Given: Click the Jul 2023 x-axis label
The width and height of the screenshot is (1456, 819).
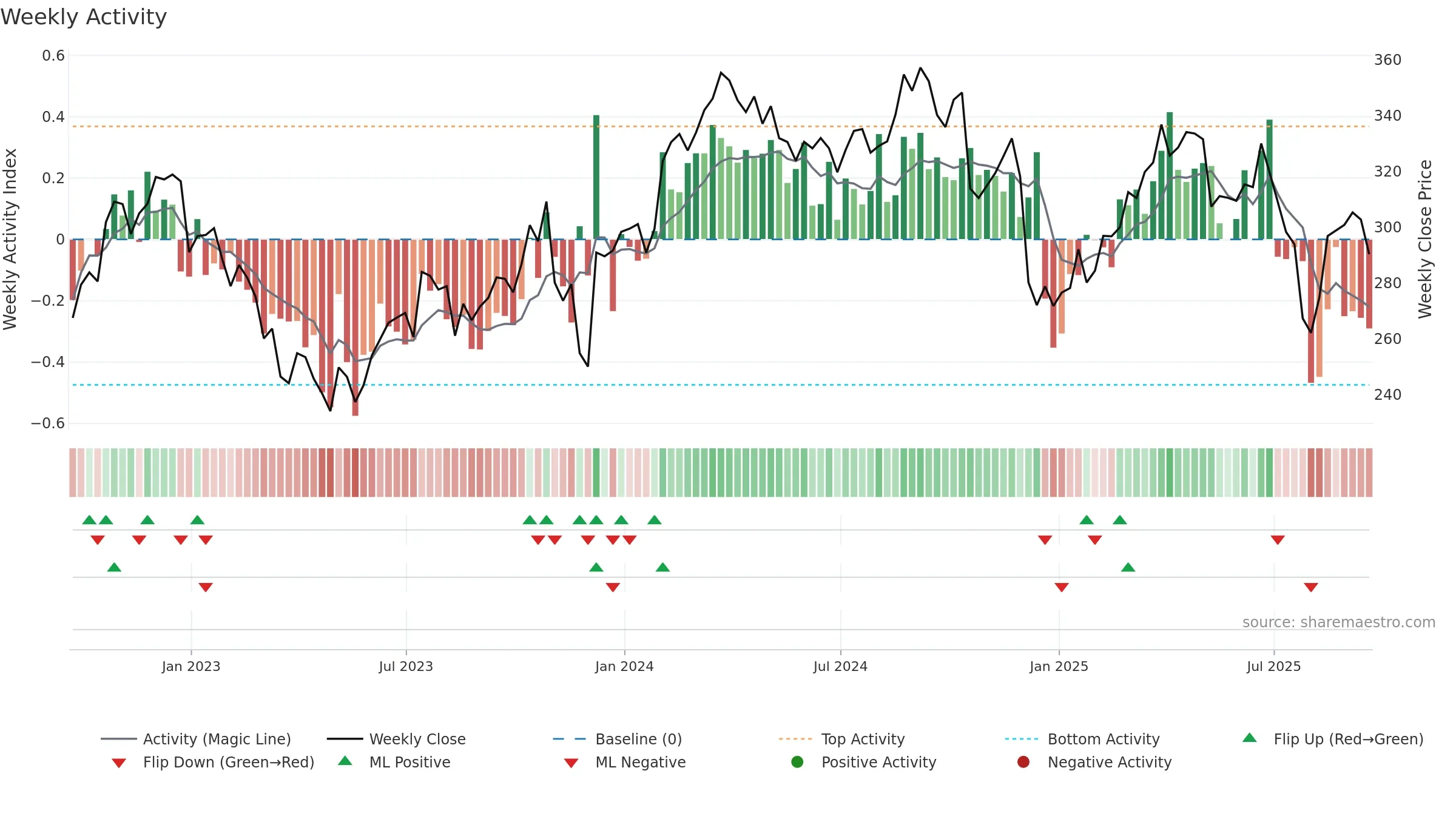Looking at the screenshot, I should pos(406,666).
